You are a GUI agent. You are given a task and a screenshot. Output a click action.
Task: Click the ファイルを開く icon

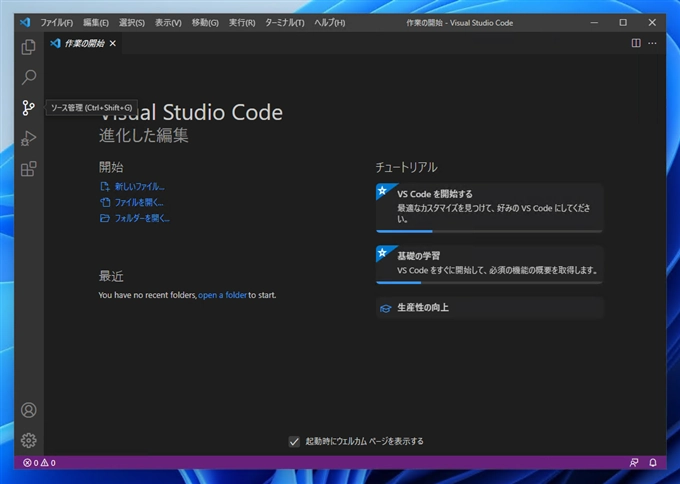[x=105, y=202]
